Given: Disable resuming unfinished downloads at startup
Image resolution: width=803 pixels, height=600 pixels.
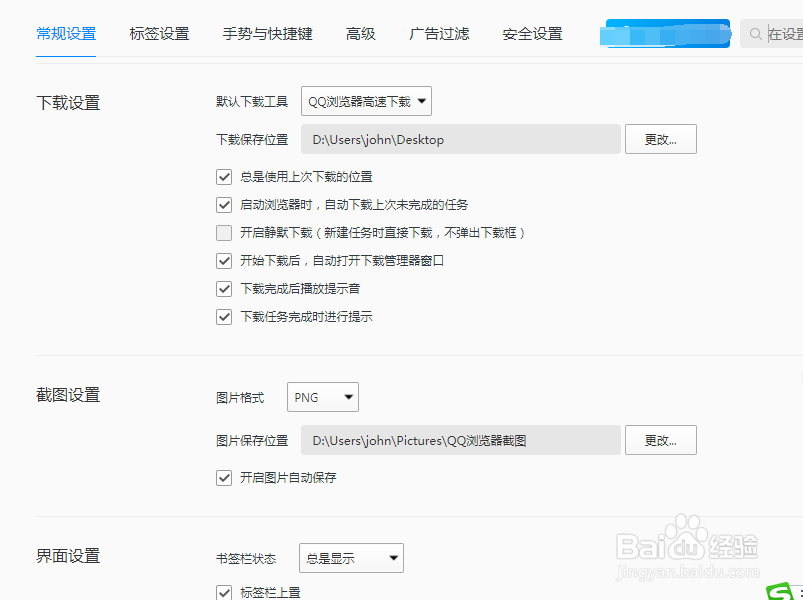Looking at the screenshot, I should point(224,205).
